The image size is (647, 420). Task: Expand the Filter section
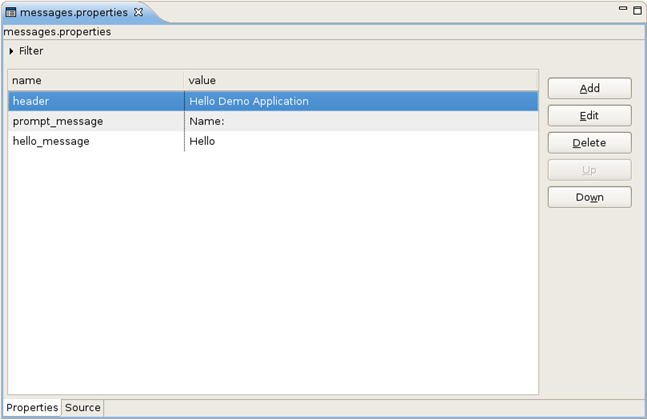coord(12,51)
